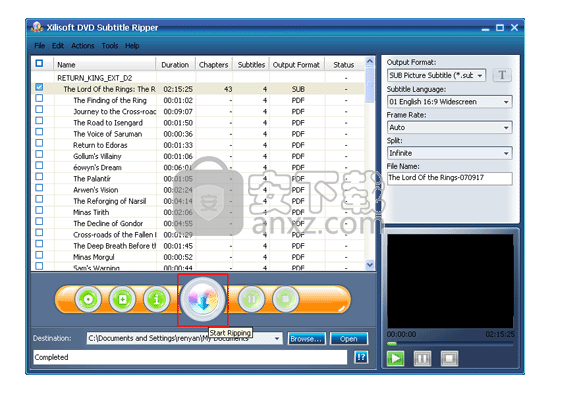Click the Completed status field
This screenshot has width=562, height=396.
pyautogui.click(x=190, y=357)
